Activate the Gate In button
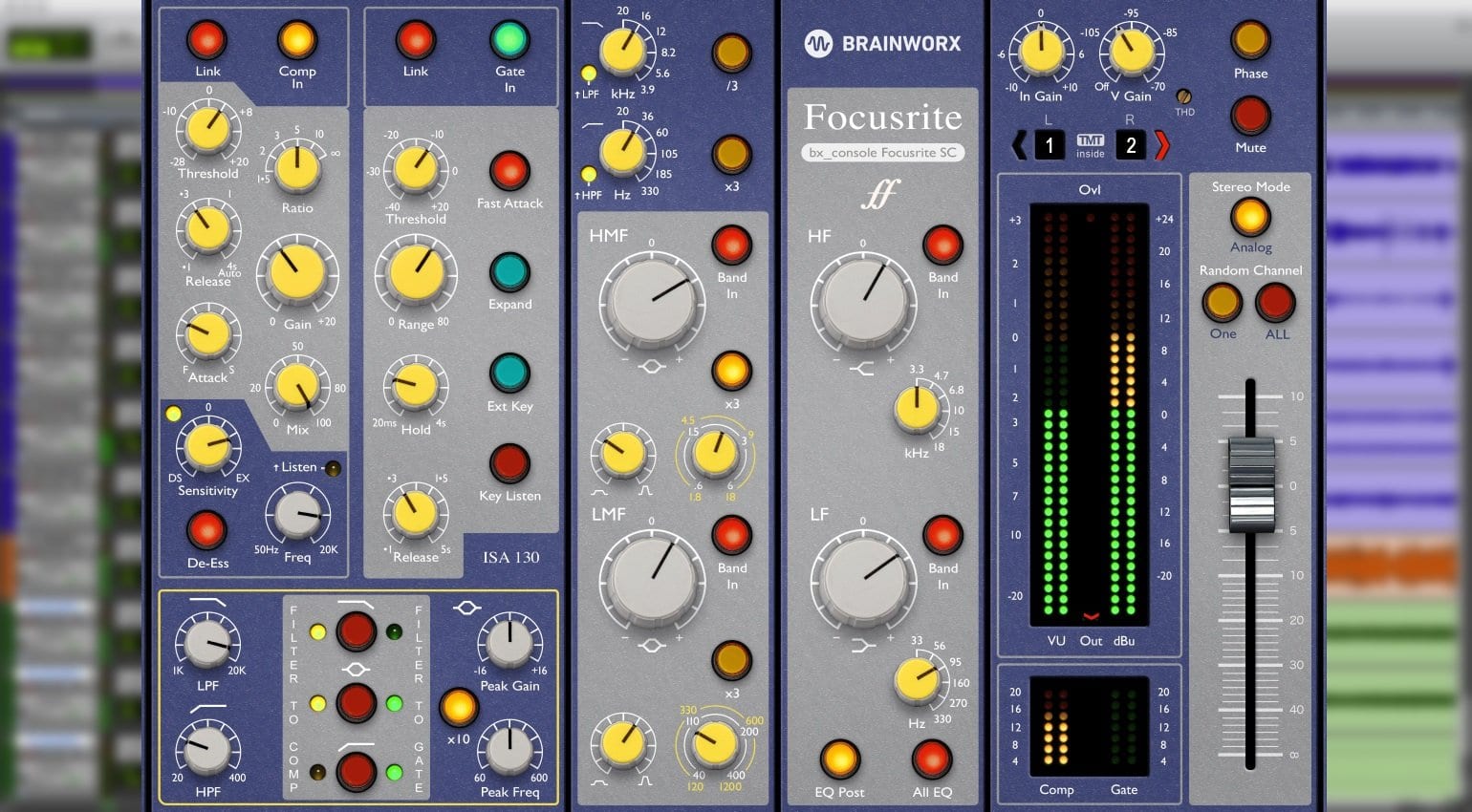This screenshot has height=812, width=1472. 508,40
